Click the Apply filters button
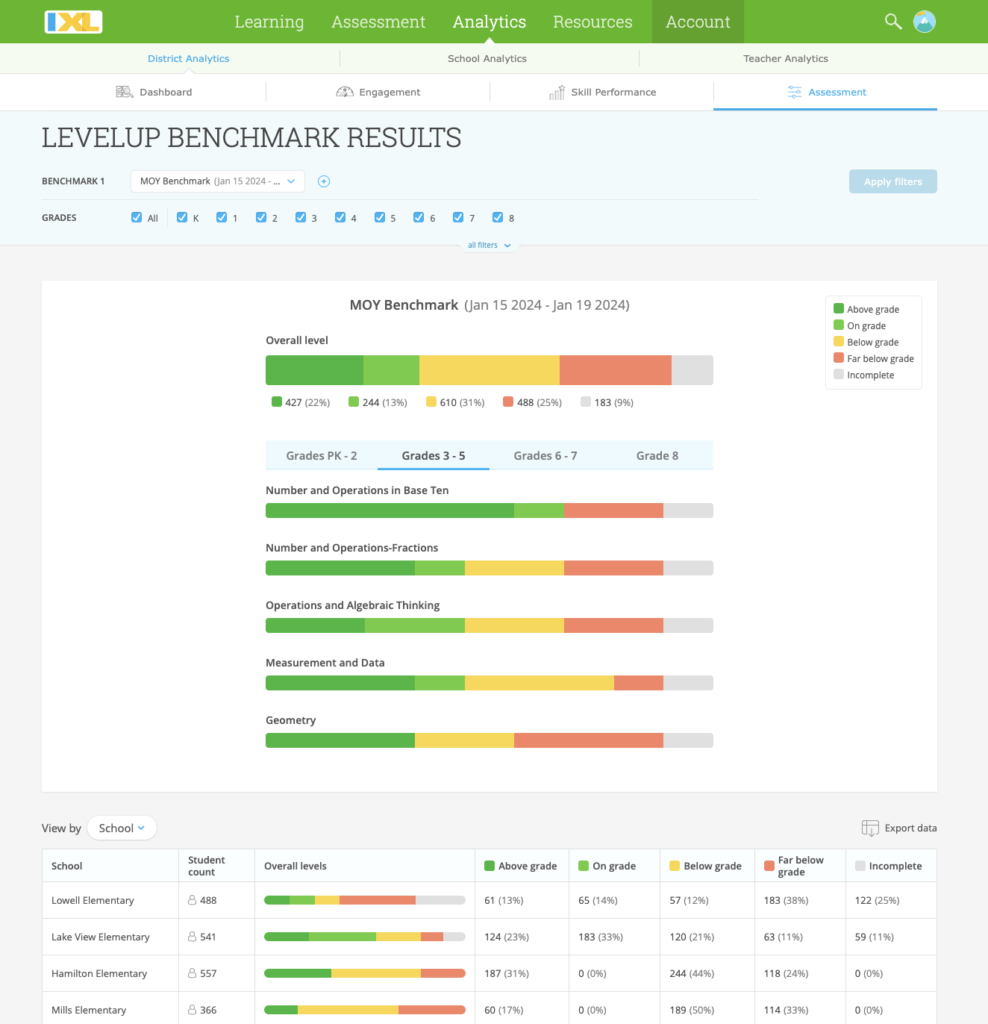The width and height of the screenshot is (988, 1024). (x=892, y=181)
